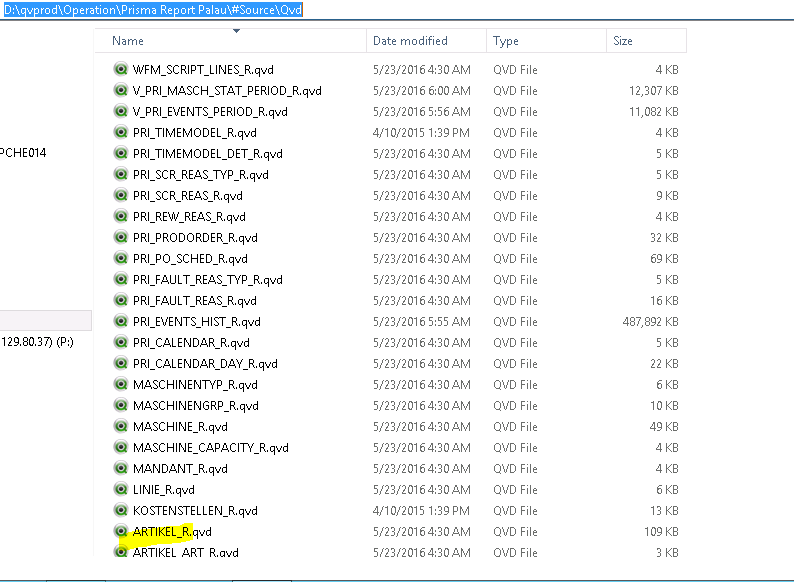Select file name MASCHINE_CAPACITY_R.qvd
The image size is (794, 582).
coord(211,448)
